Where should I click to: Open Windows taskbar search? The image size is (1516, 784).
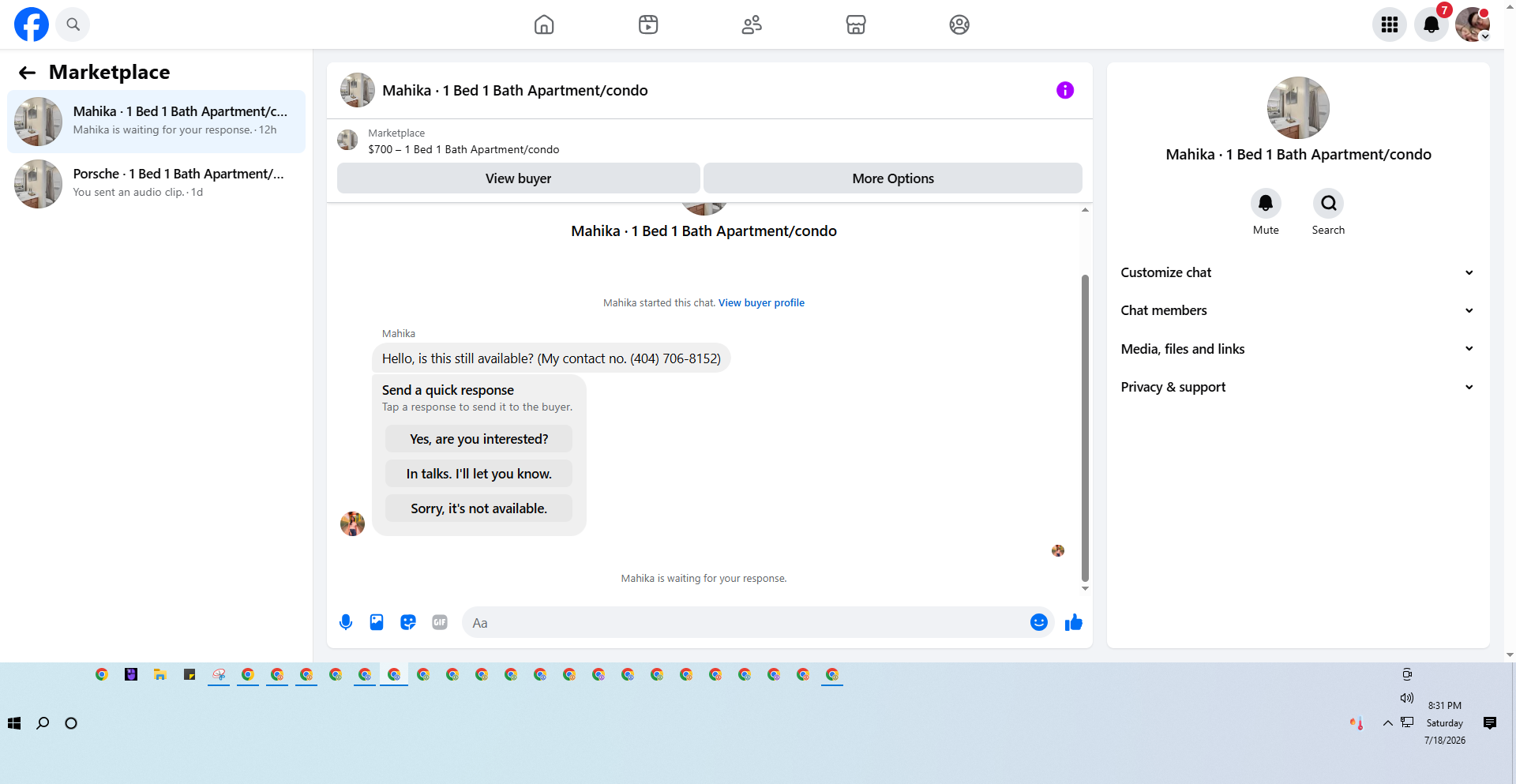click(43, 723)
